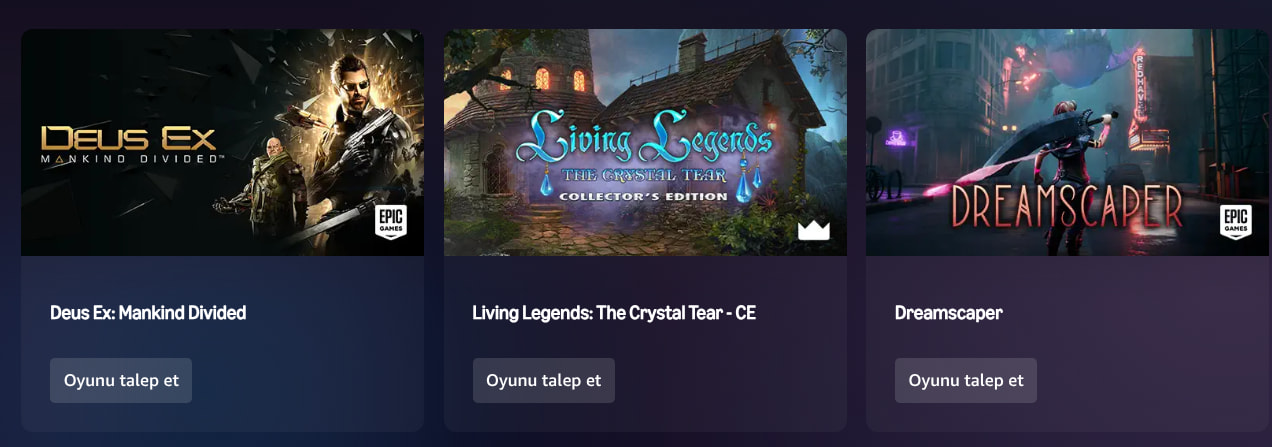Click the Epic Games badge on Dreamscaper
The width and height of the screenshot is (1272, 447).
tap(1236, 222)
